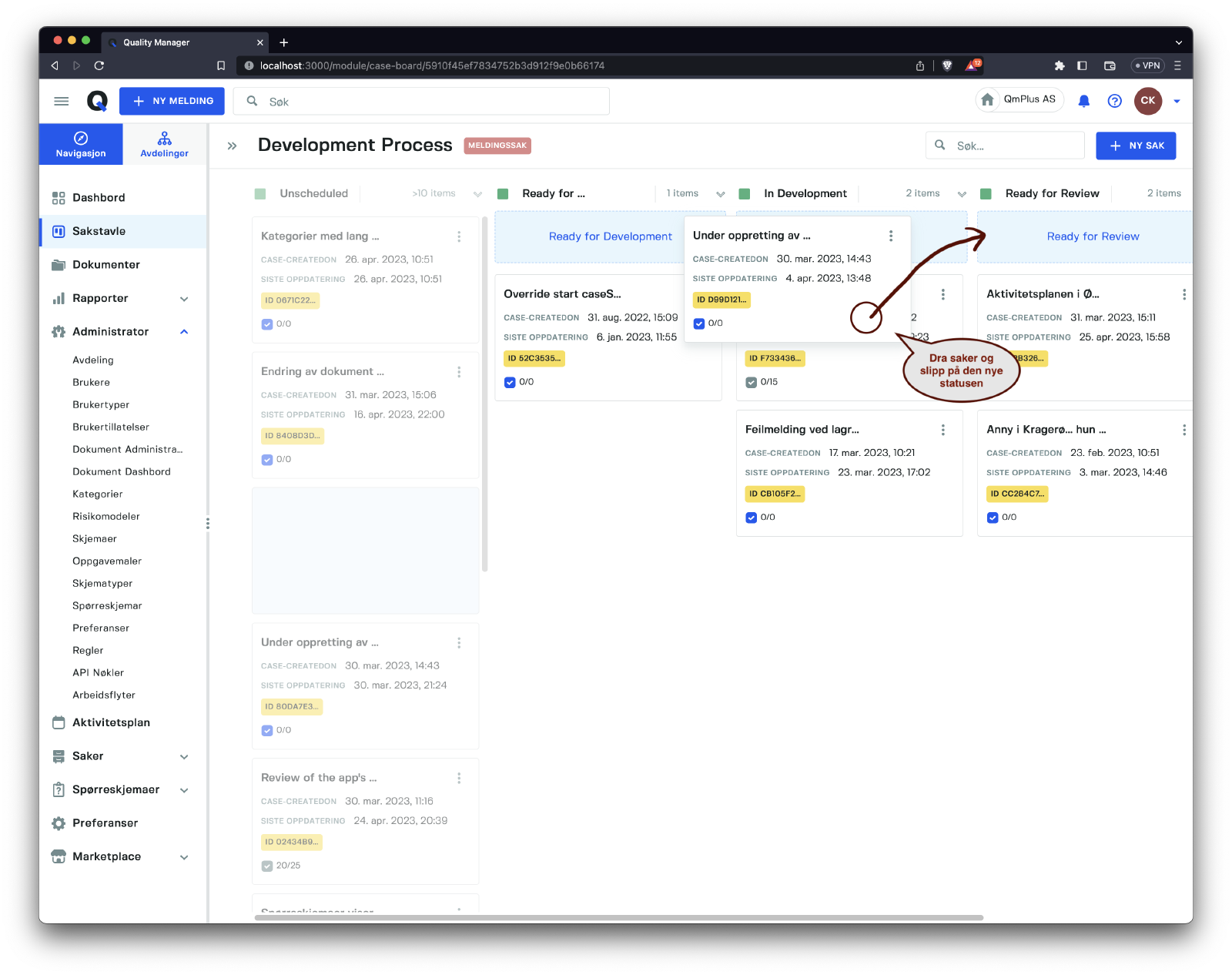
Task: Open three-dot menu on Feilmelding ved lagr card
Action: (x=942, y=430)
